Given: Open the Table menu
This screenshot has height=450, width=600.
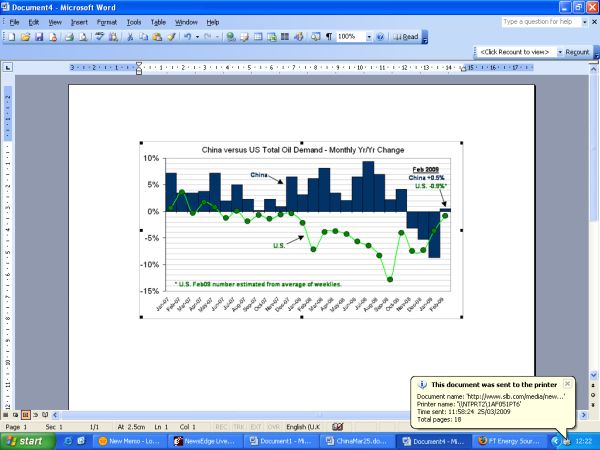Looking at the screenshot, I should pyautogui.click(x=158, y=21).
